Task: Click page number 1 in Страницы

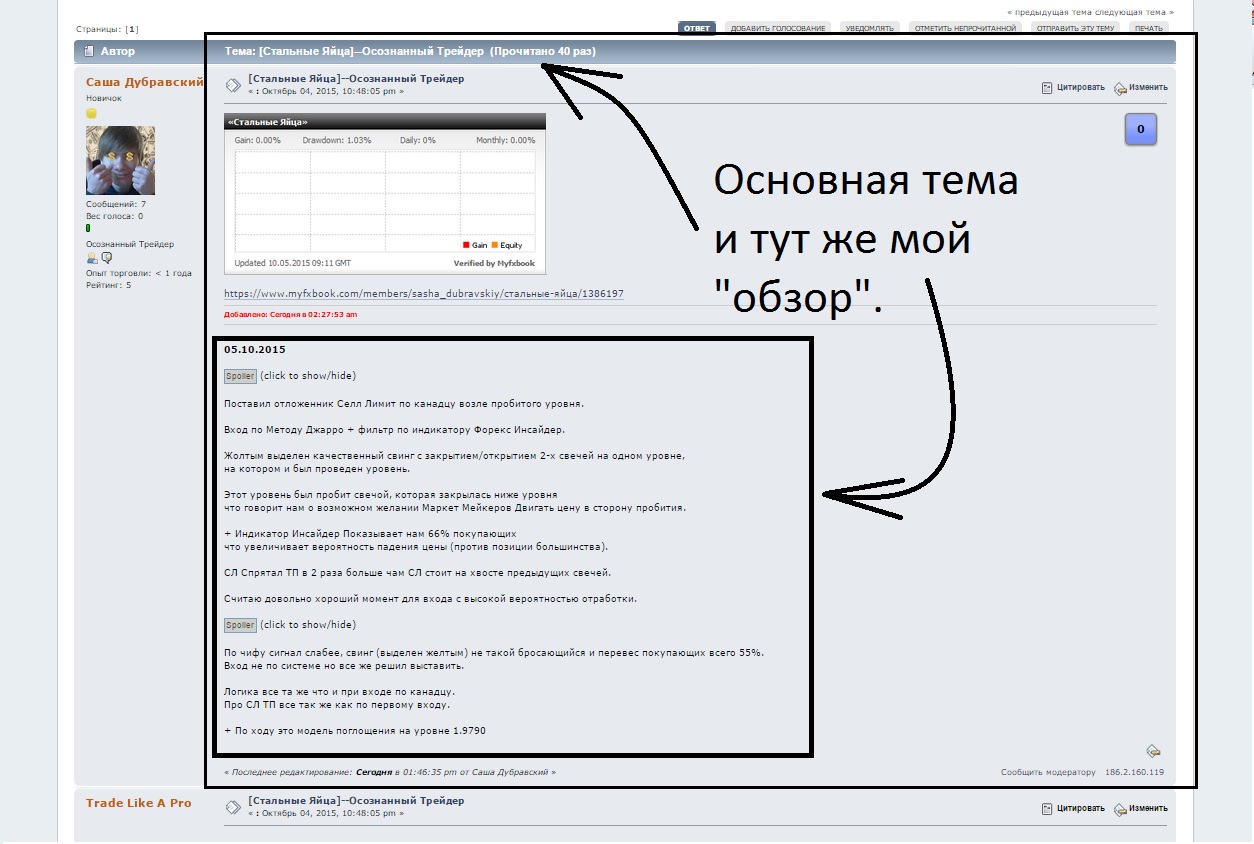Action: [132, 29]
